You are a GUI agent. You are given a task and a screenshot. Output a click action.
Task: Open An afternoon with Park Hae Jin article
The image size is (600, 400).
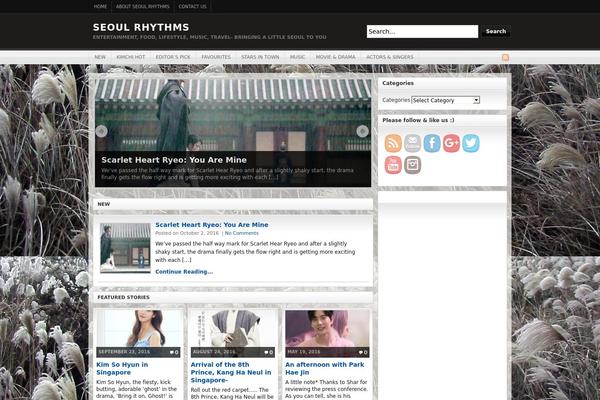point(324,369)
